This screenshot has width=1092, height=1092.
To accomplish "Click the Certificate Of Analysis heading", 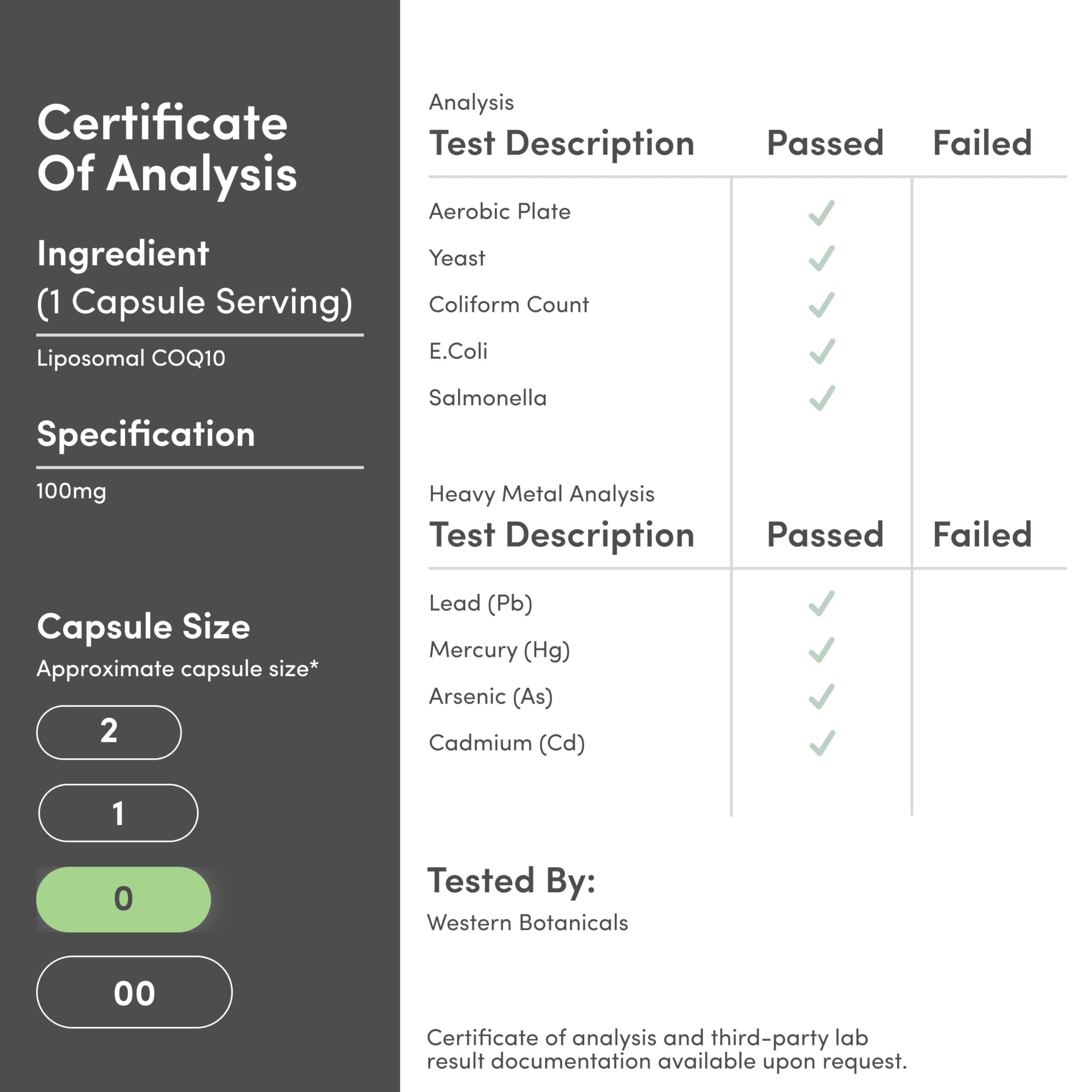I will pos(167,148).
